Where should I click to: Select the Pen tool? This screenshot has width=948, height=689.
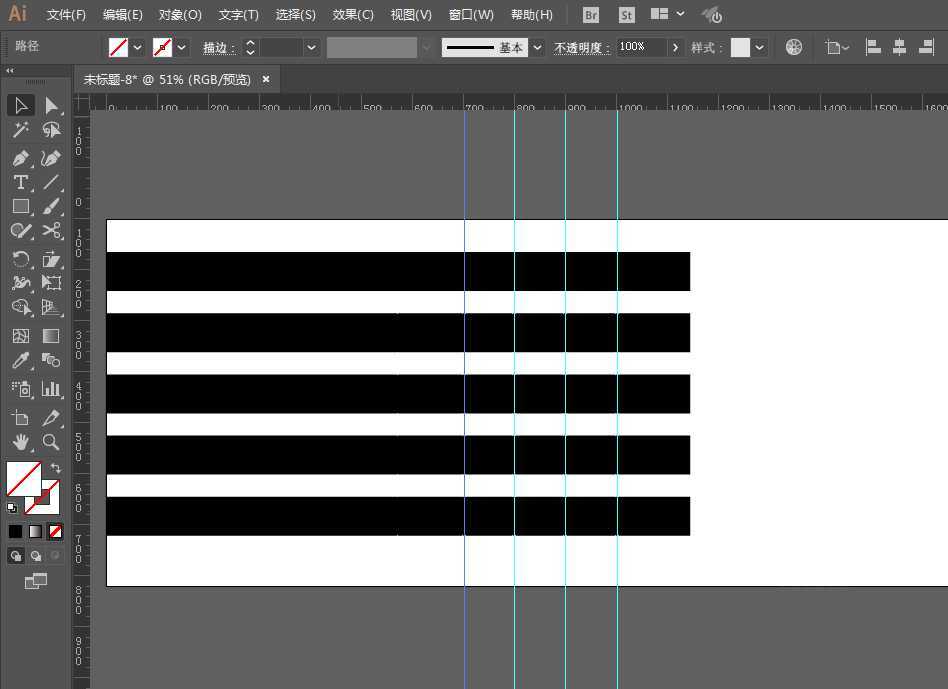click(x=21, y=159)
